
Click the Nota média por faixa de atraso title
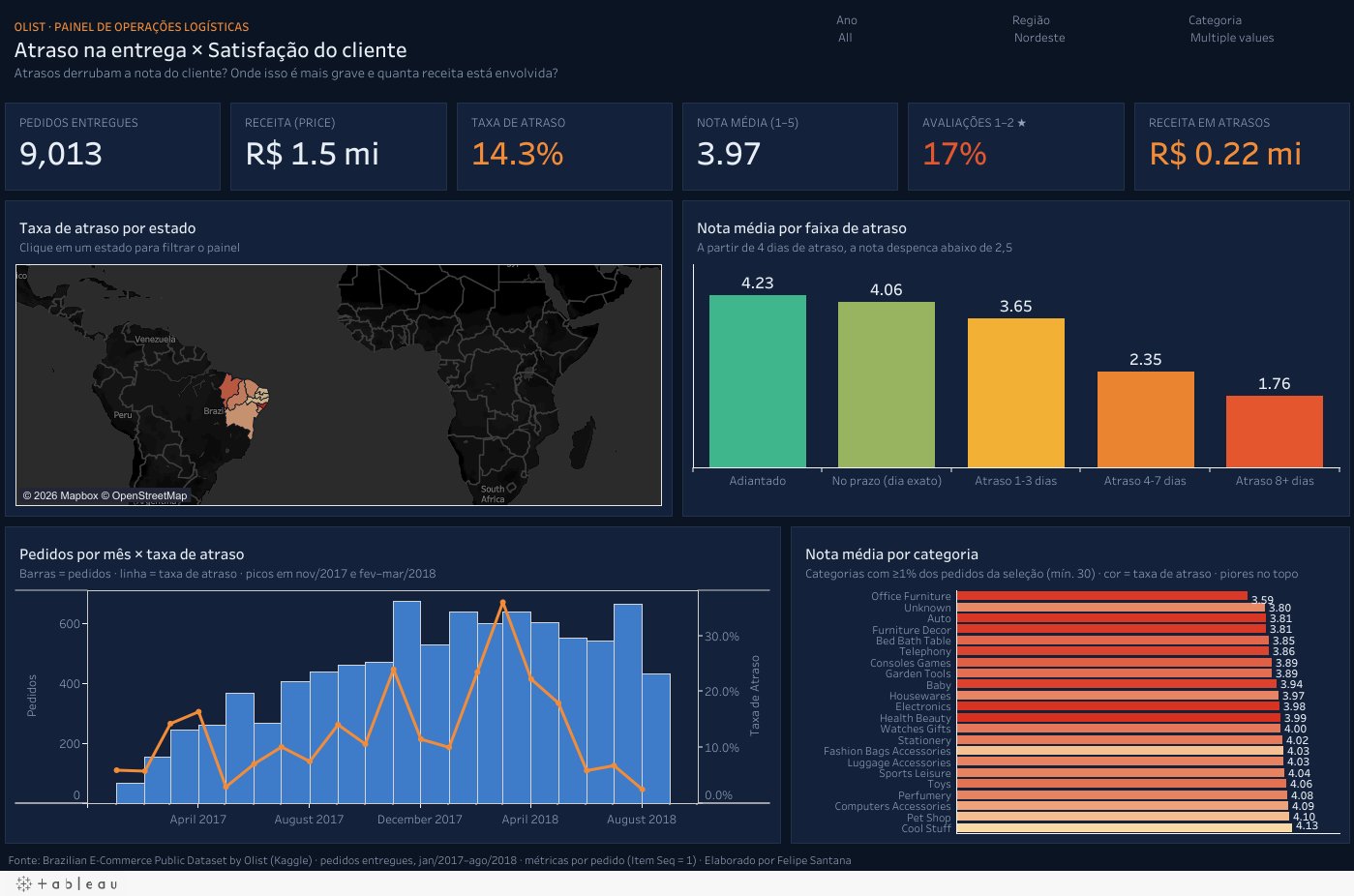801,228
